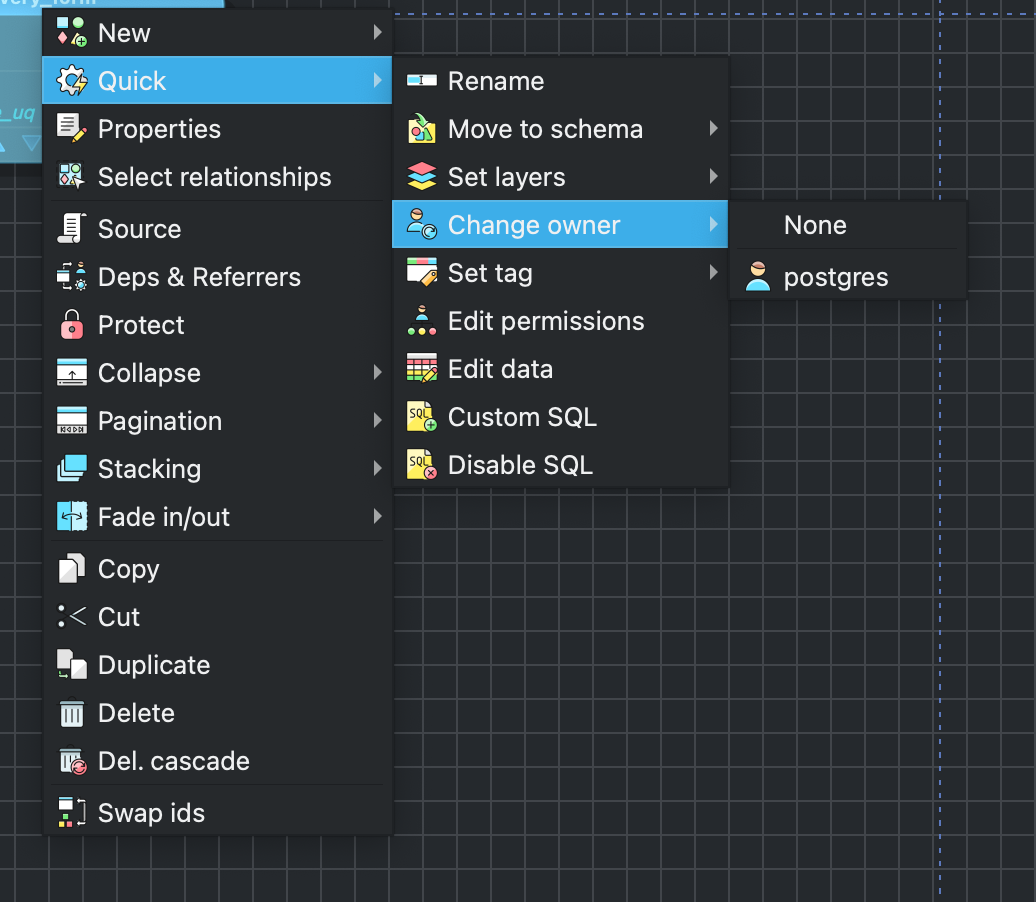Select the Delete trash icon
Viewport: 1036px width, 902px height.
click(x=70, y=713)
